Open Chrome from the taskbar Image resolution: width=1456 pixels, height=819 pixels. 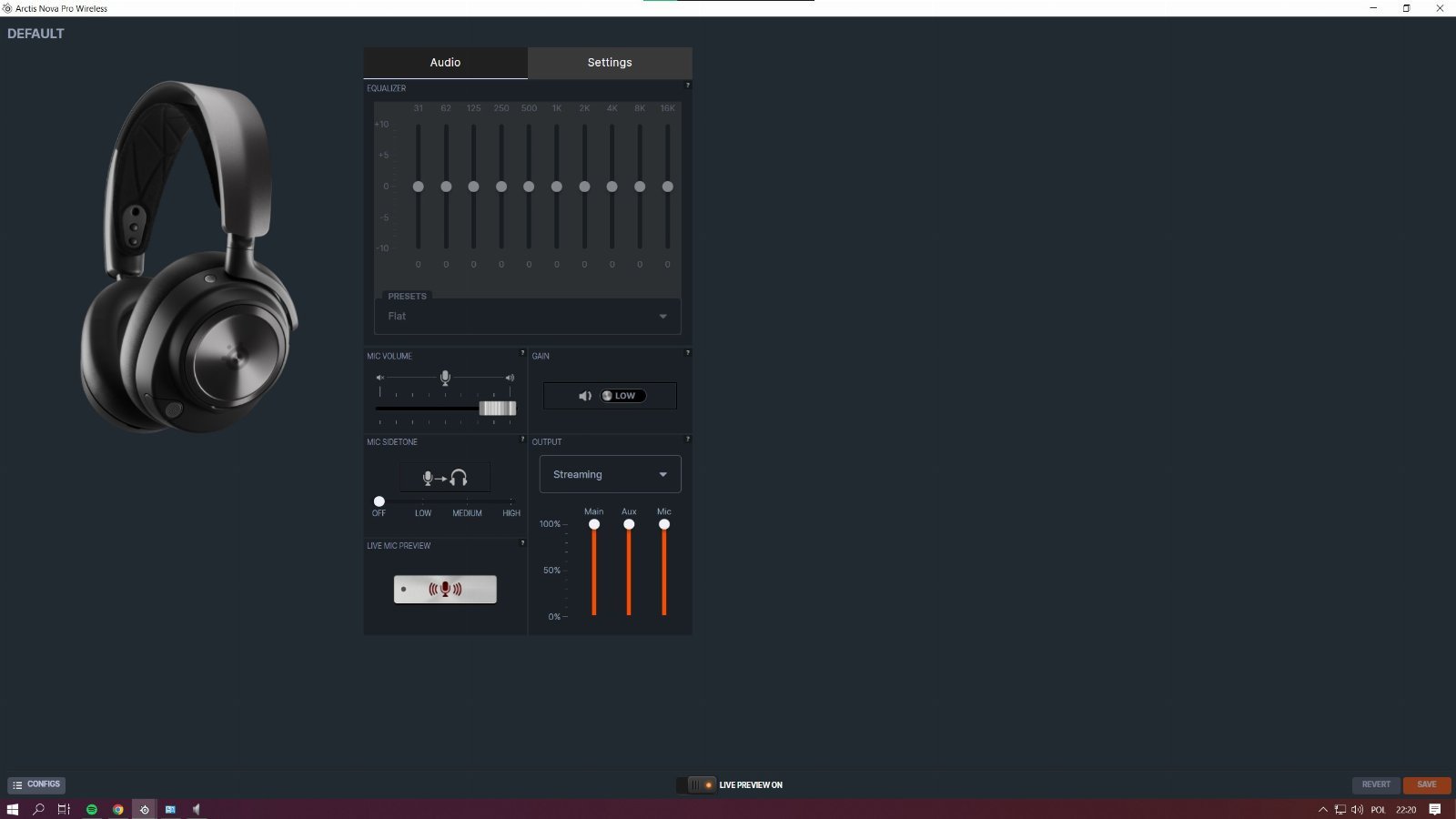pos(118,809)
